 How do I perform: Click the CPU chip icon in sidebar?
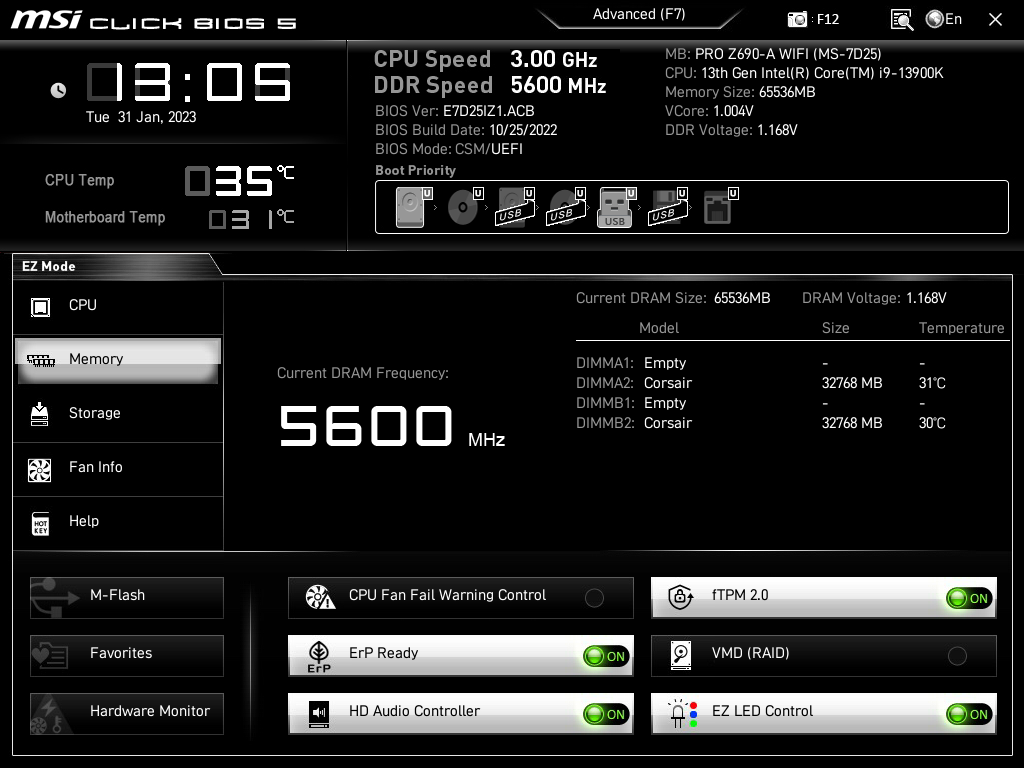pyautogui.click(x=40, y=306)
